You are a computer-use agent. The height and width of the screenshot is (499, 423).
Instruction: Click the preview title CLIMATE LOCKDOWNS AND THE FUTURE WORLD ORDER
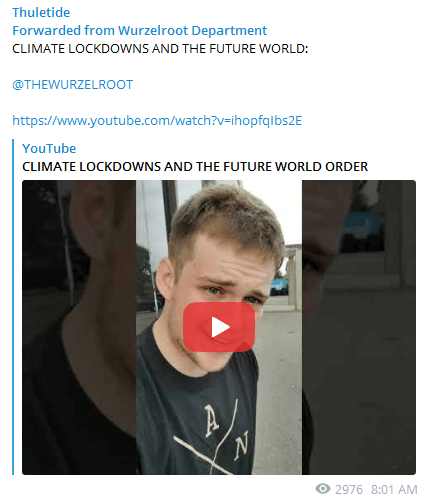tap(195, 166)
